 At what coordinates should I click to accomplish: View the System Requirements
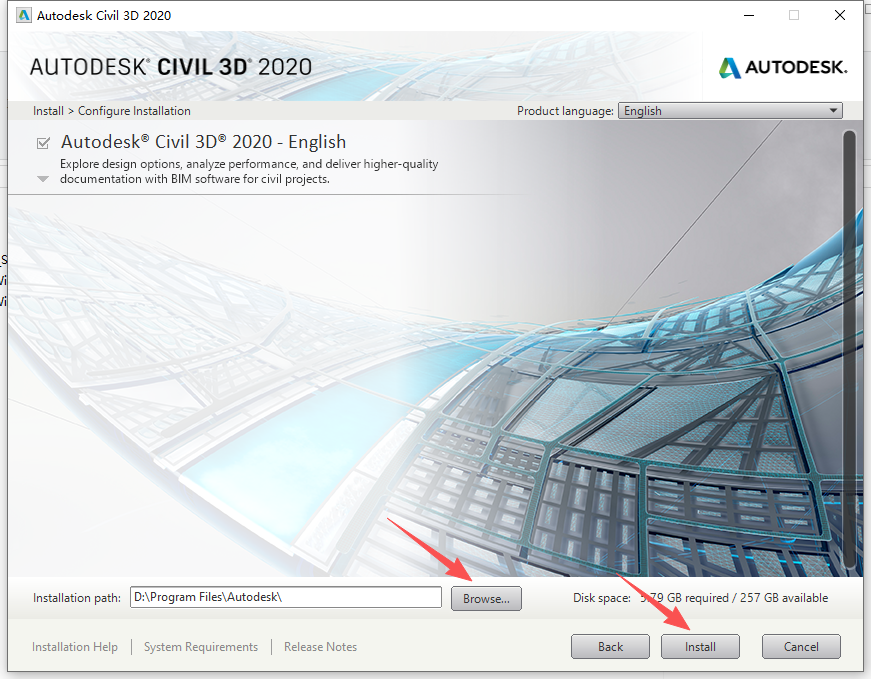pos(200,646)
